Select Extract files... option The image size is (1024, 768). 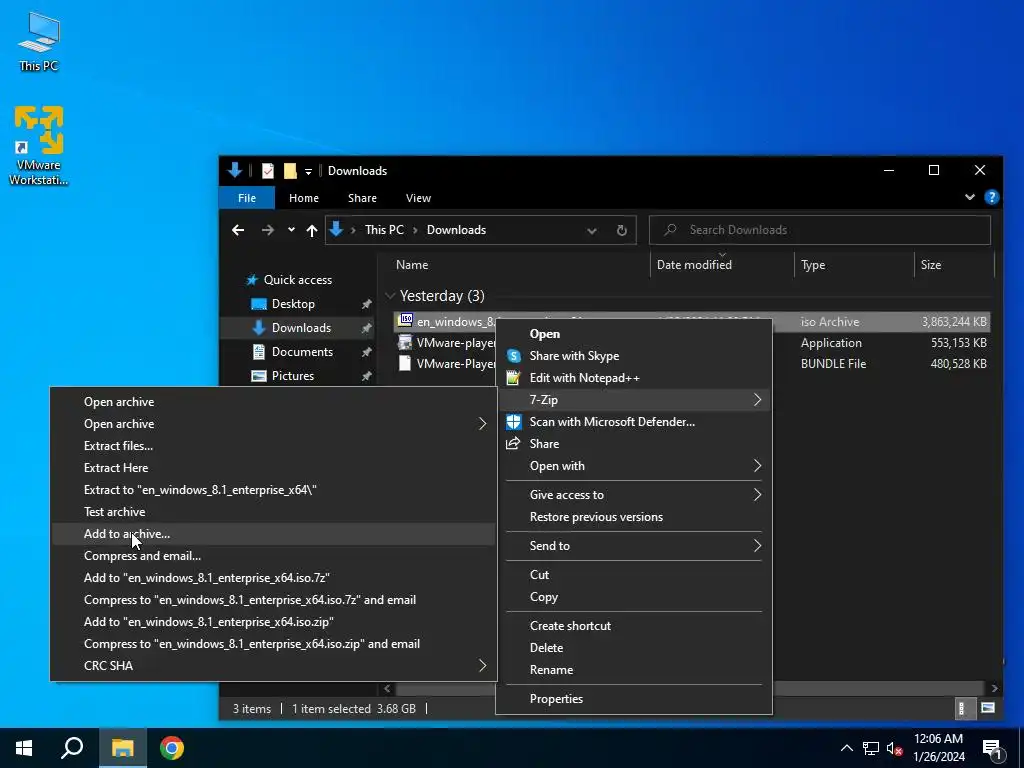pos(273,446)
